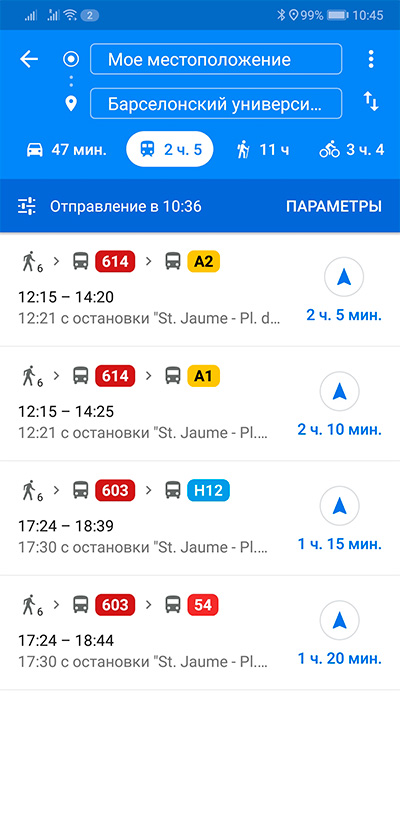Viewport: 400px width, 830px height.
Task: Select the public transit 2 ч. 5 tab
Action: click(x=170, y=149)
